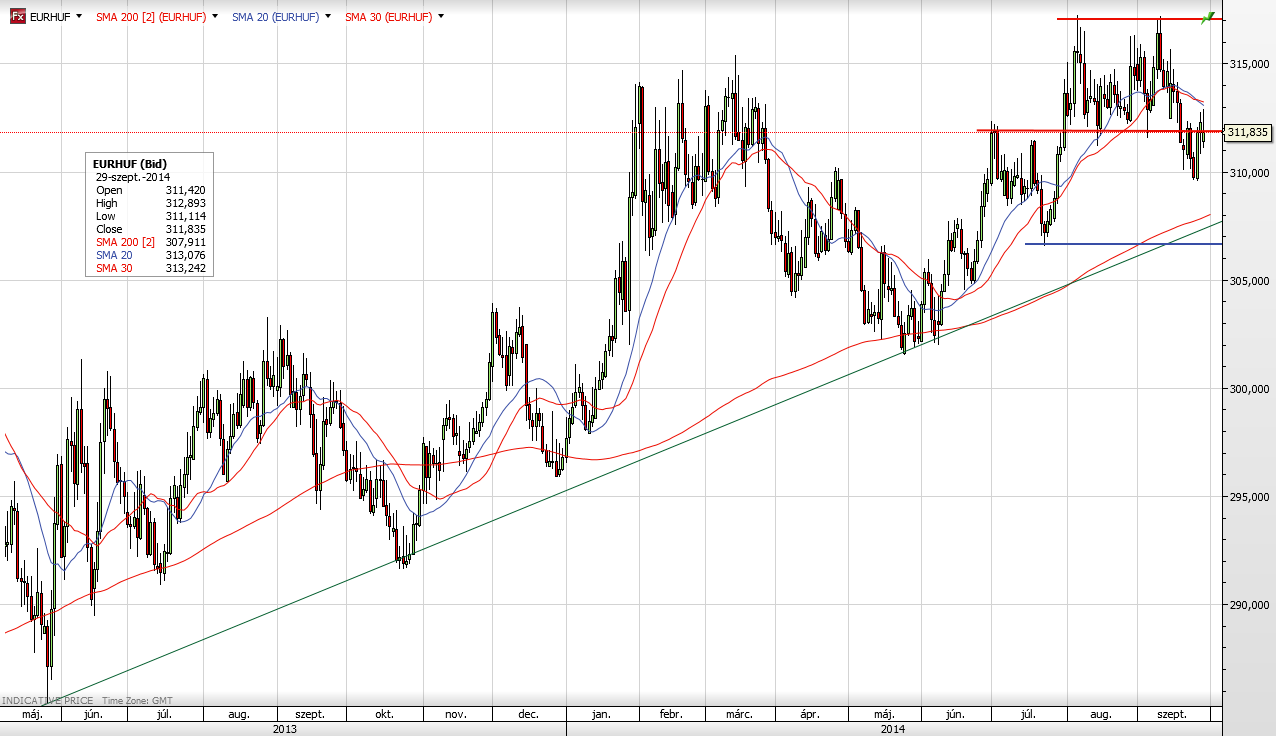The width and height of the screenshot is (1276, 736).
Task: Click the red Fx instrument icon
Action: tap(18, 17)
